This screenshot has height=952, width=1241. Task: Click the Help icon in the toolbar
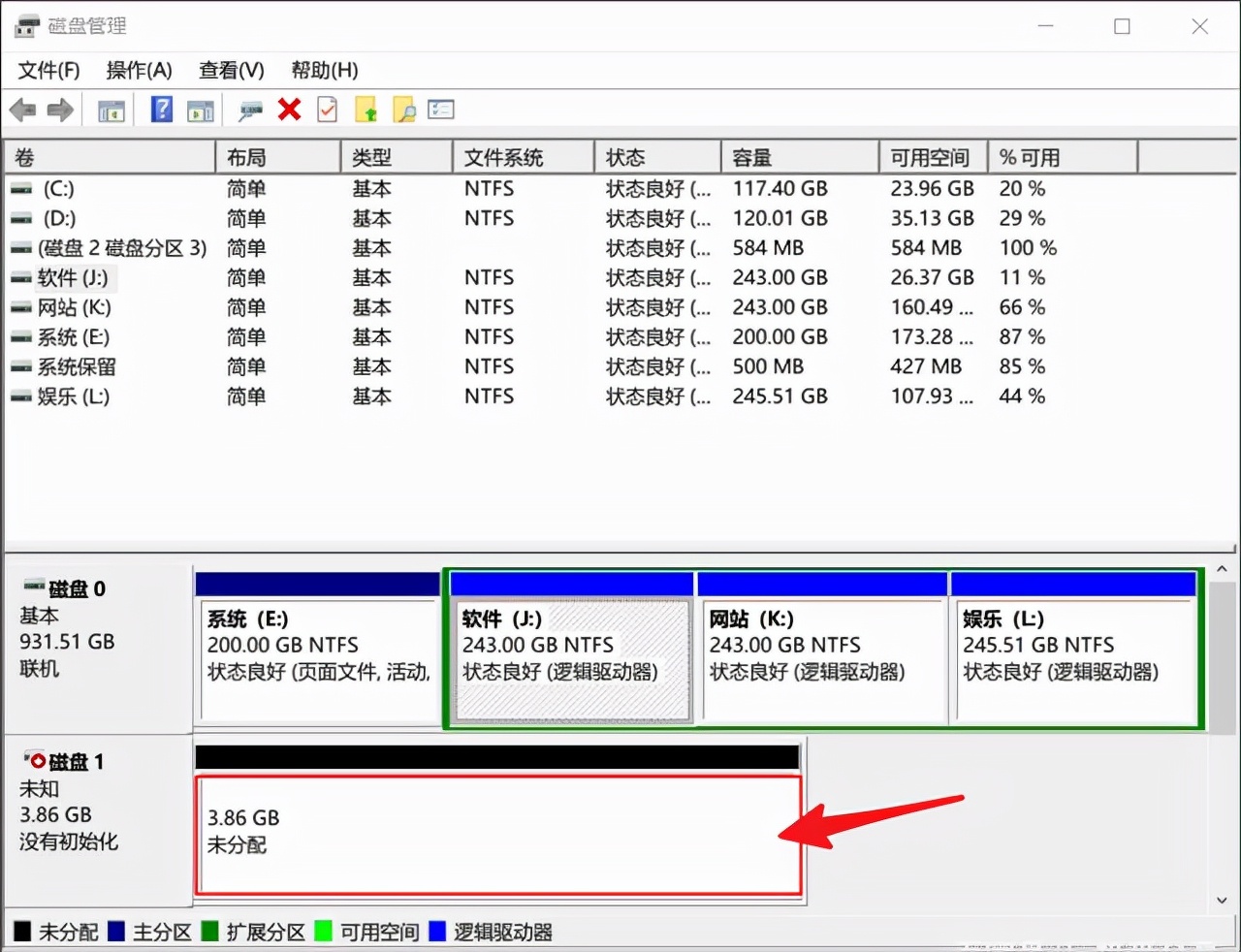point(160,110)
